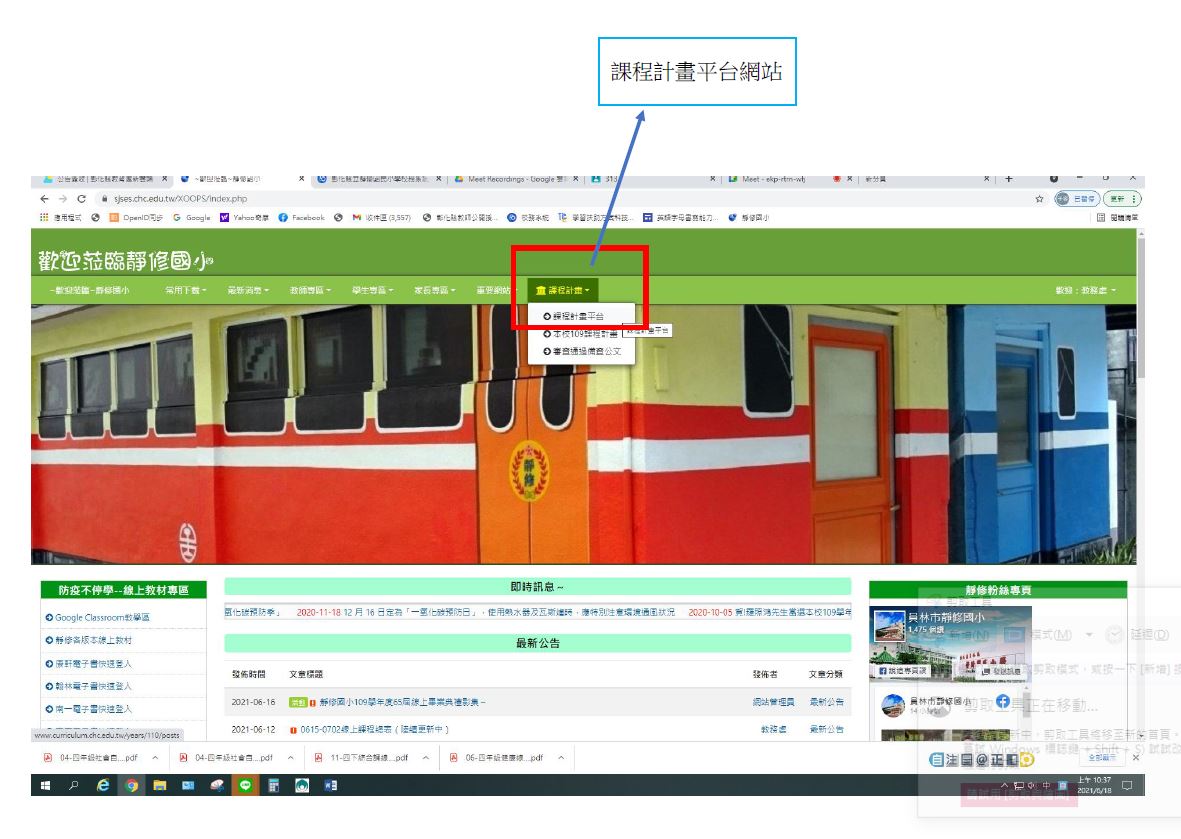1181x839 pixels.
Task: Open the 歡迎:教務處 user dropdown
Action: click(x=1085, y=290)
